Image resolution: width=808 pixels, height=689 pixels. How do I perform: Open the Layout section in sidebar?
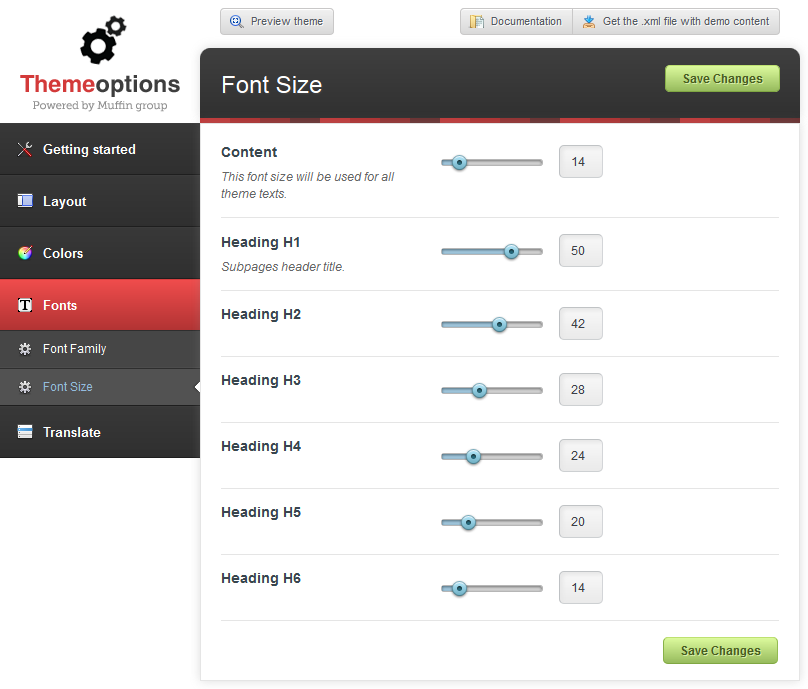point(65,201)
